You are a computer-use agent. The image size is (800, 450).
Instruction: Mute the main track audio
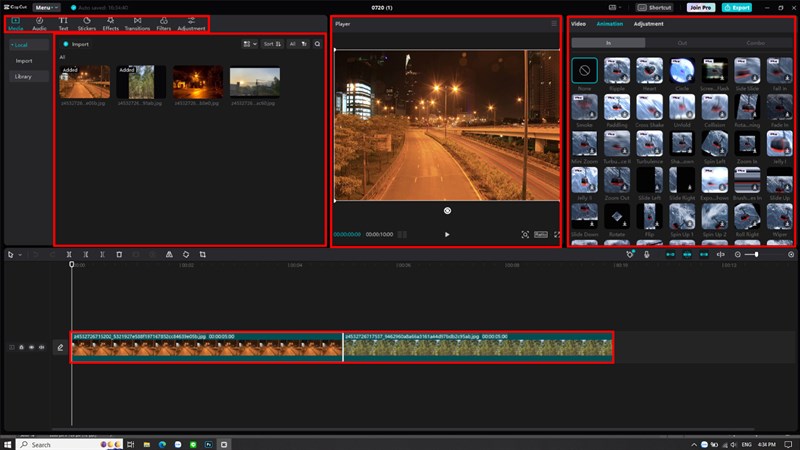tap(42, 347)
